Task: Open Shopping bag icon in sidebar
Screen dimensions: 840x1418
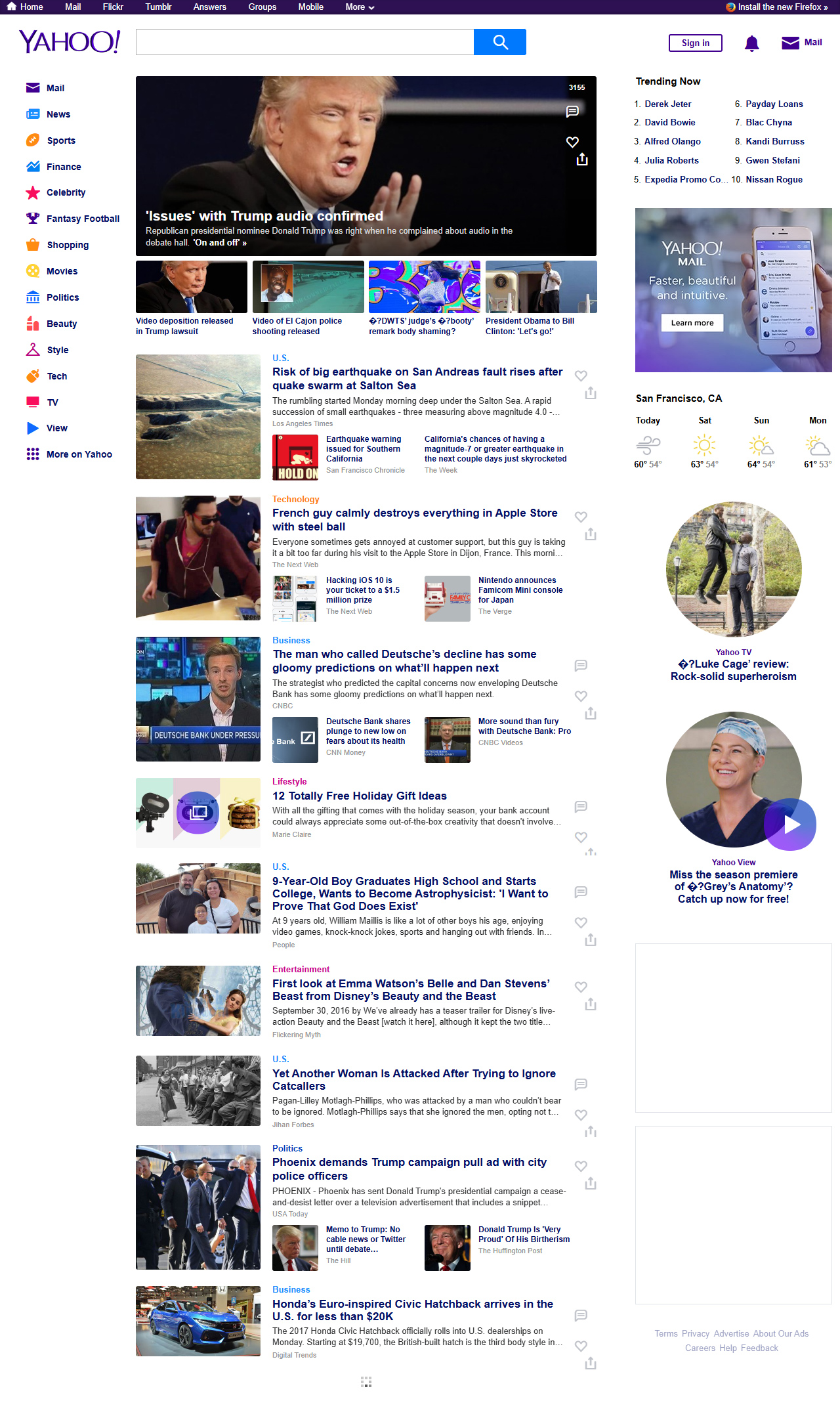Action: coord(33,245)
